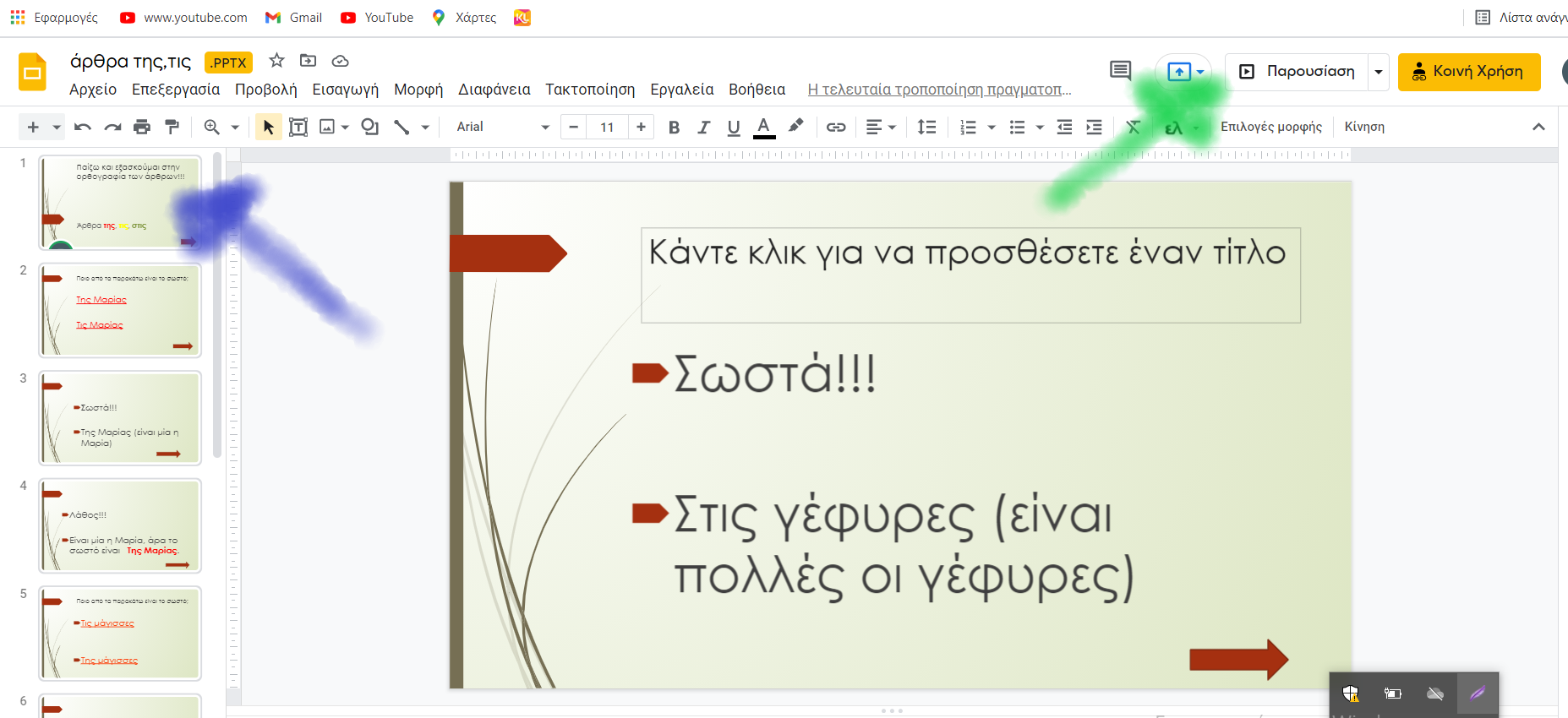
Task: Click the Κοινή Χρήση share button
Action: pyautogui.click(x=1468, y=72)
